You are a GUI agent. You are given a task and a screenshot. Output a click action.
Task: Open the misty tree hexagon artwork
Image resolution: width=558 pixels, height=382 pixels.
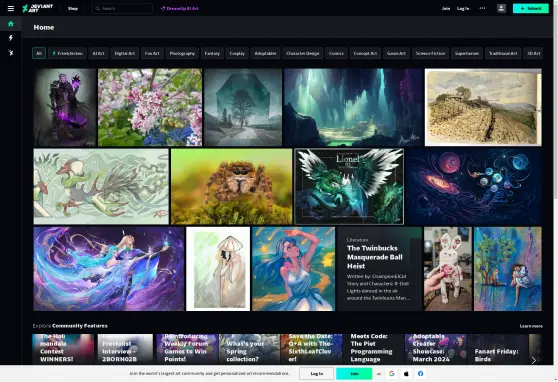(243, 107)
